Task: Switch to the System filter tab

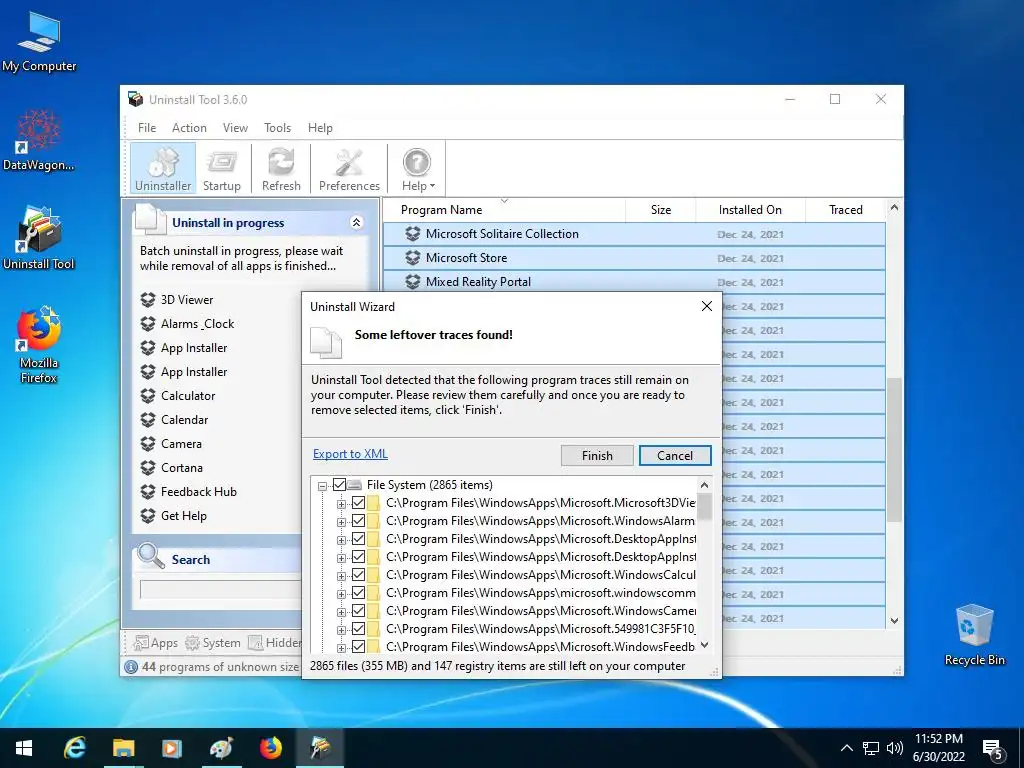Action: coord(213,643)
